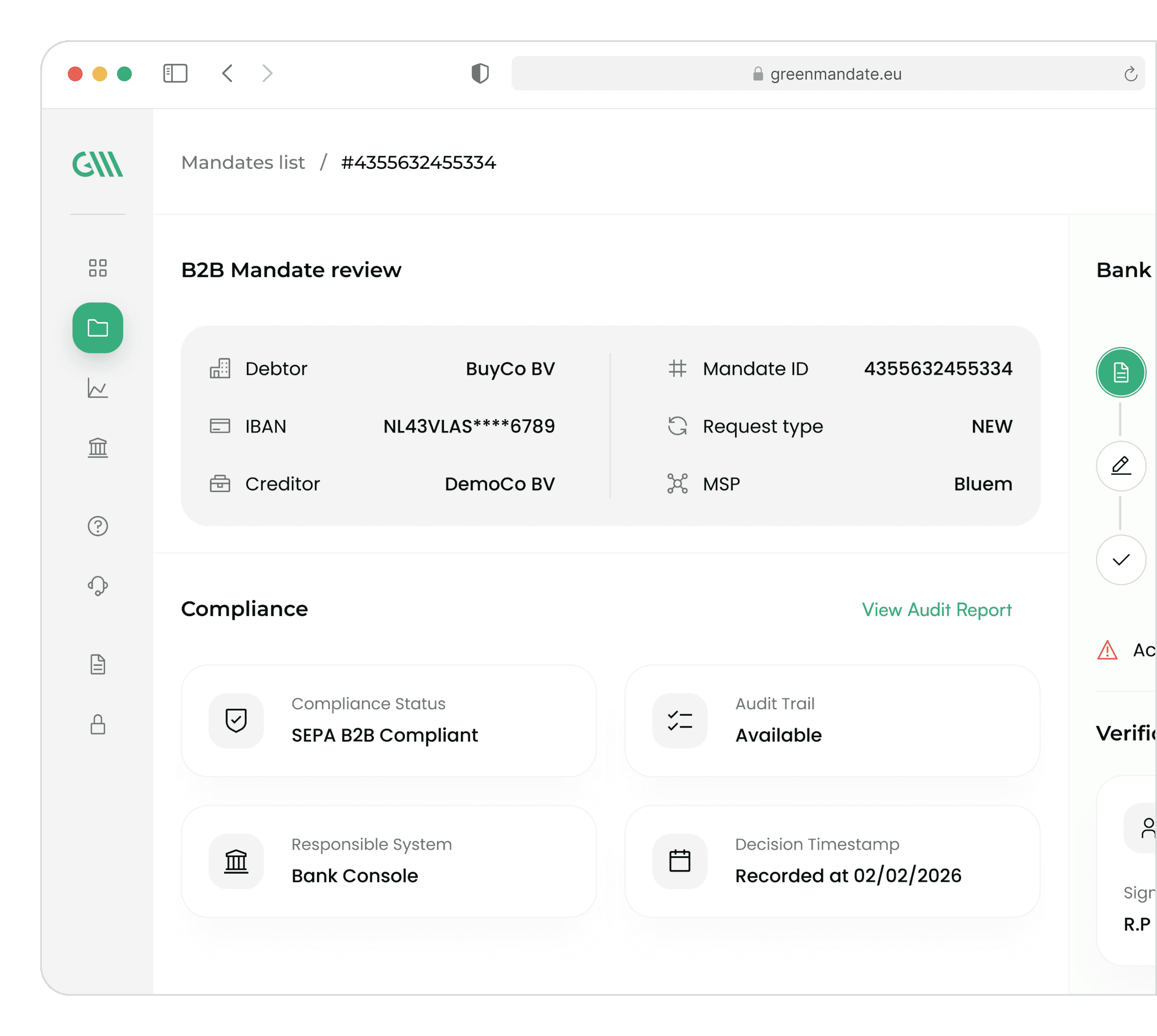Open the Compliance Status card
The image size is (1157, 1036).
click(x=388, y=721)
